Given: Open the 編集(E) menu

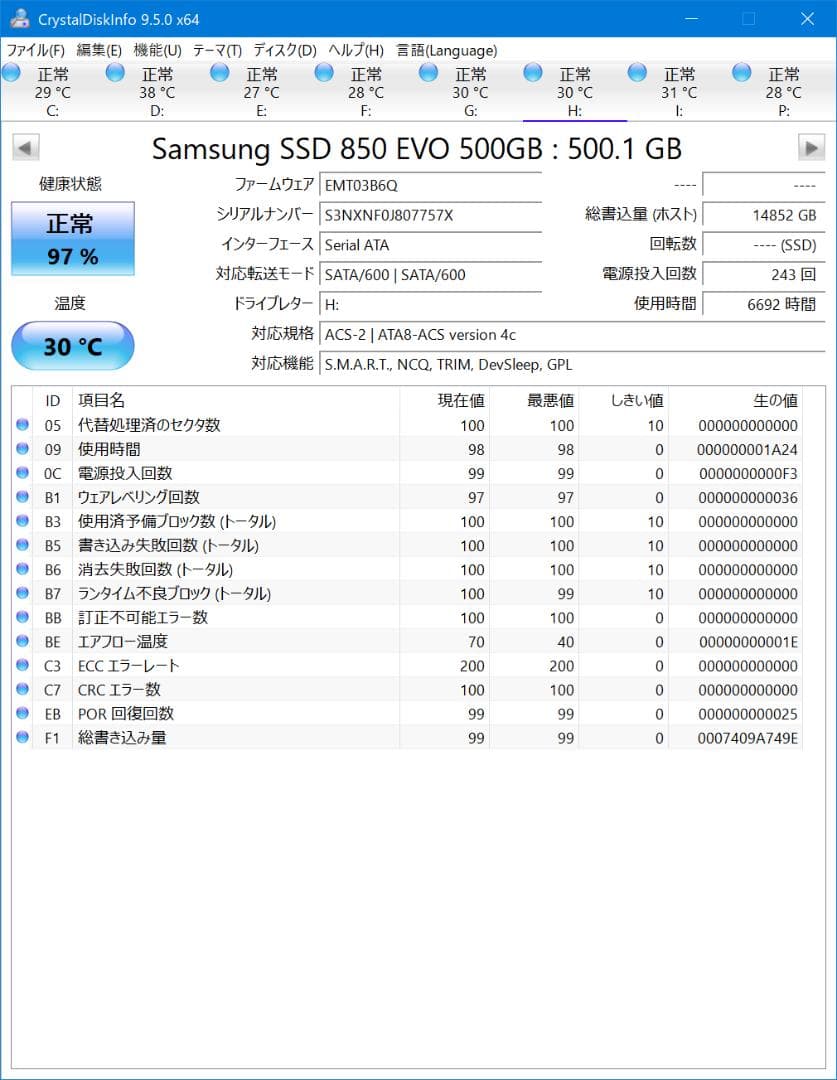Looking at the screenshot, I should coord(99,50).
